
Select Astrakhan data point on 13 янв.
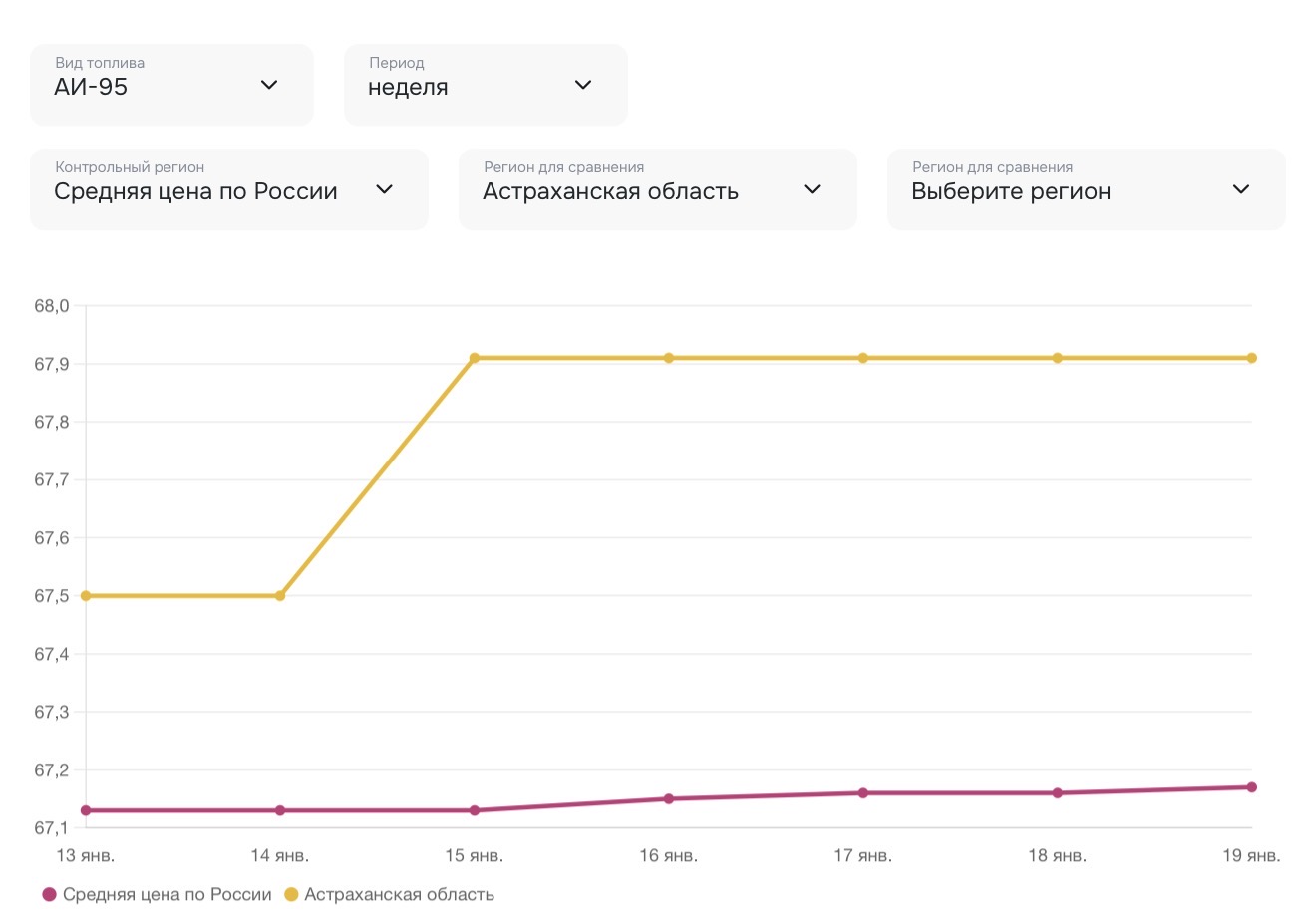86,596
